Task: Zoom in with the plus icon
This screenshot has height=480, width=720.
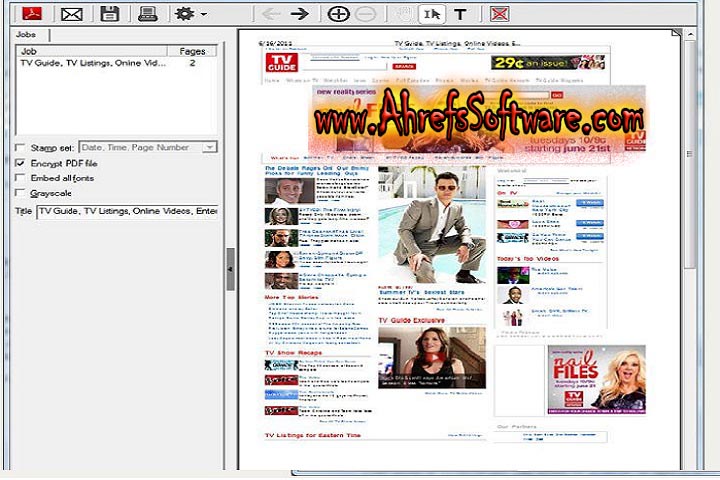Action: click(338, 14)
